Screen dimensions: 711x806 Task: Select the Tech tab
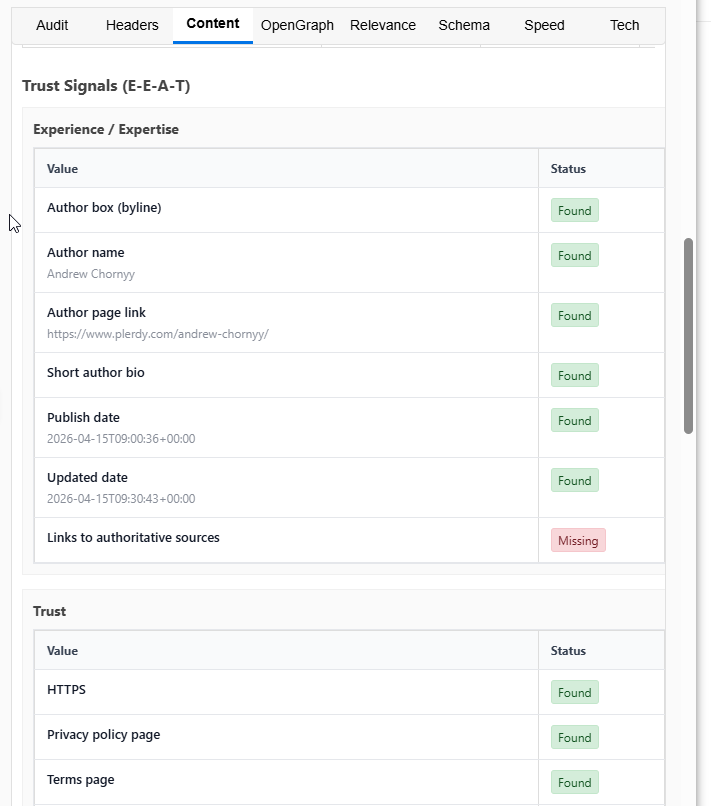[624, 25]
